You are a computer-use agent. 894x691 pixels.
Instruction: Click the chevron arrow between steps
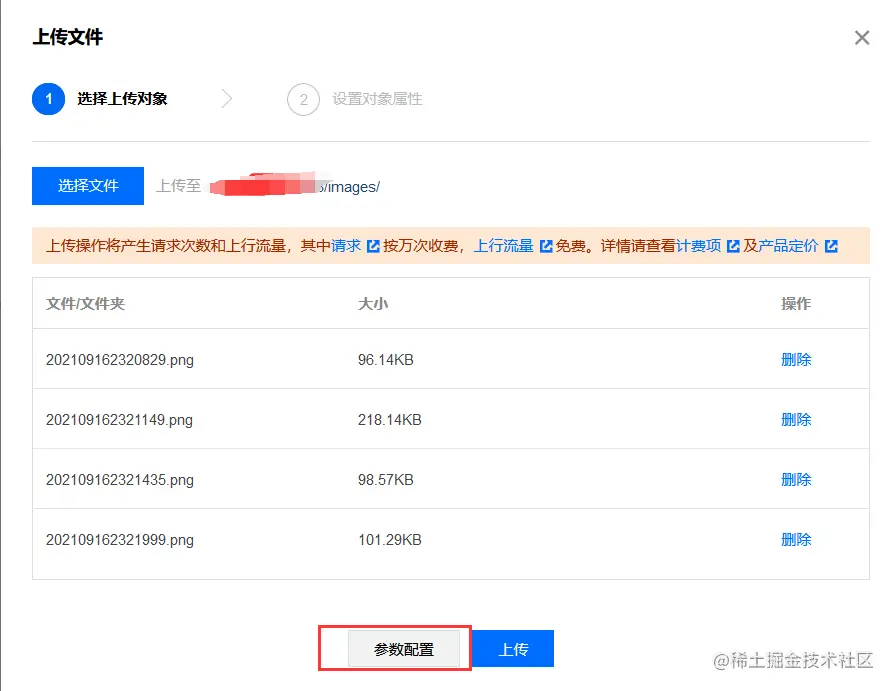(x=227, y=99)
